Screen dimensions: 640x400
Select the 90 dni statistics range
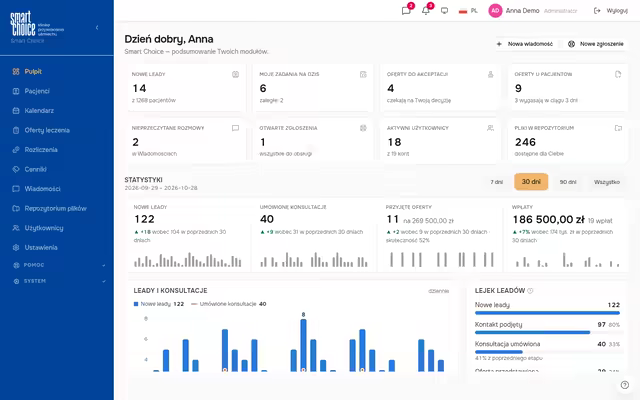tap(568, 182)
